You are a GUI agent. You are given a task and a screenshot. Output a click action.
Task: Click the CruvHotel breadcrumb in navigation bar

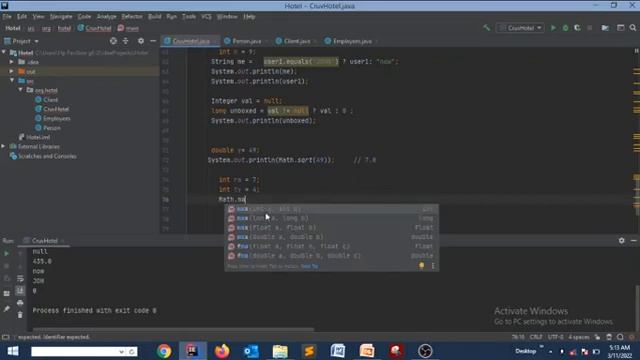tap(94, 28)
